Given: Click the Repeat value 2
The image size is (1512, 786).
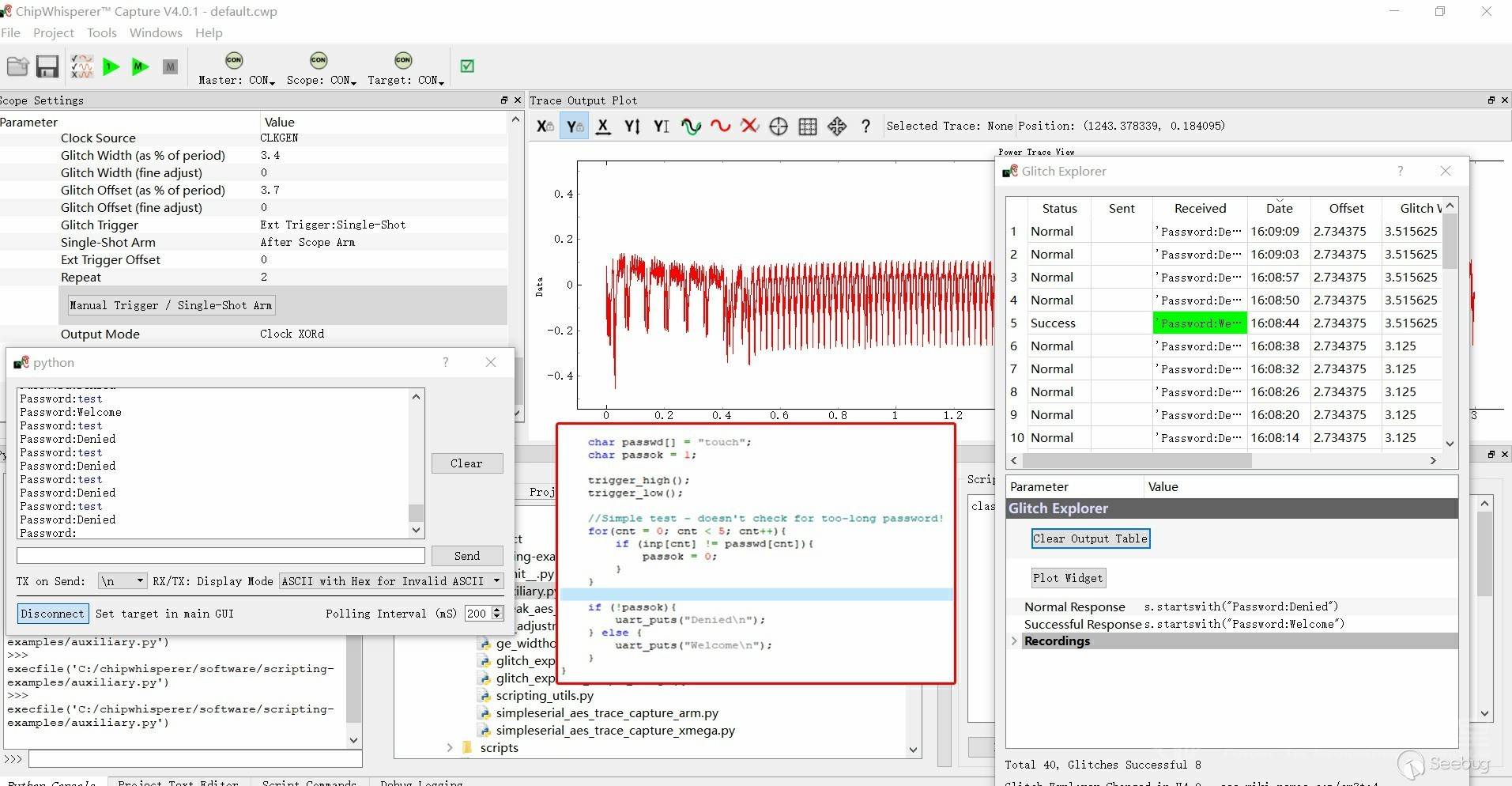Looking at the screenshot, I should tap(264, 278).
